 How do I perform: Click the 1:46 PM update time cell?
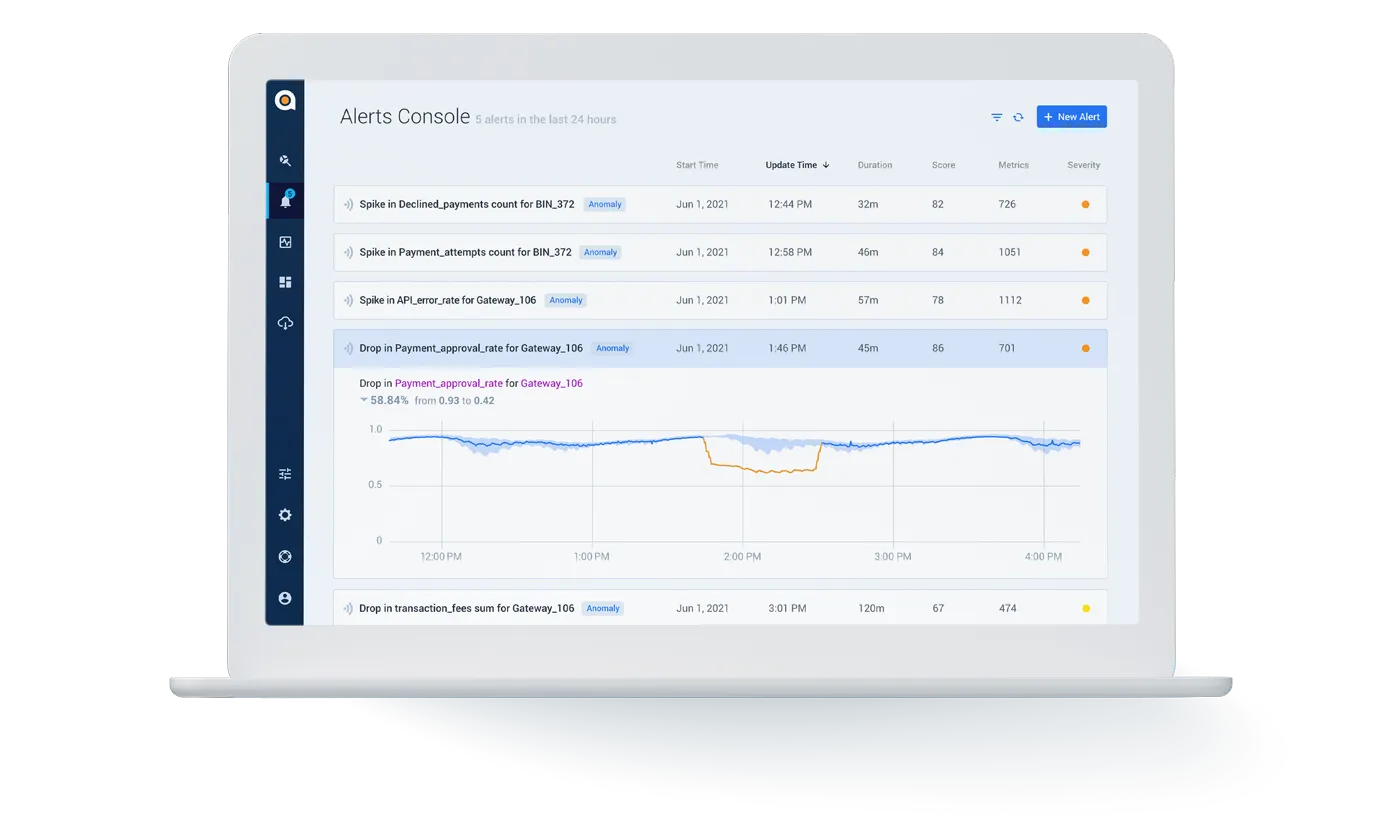pyautogui.click(x=787, y=348)
